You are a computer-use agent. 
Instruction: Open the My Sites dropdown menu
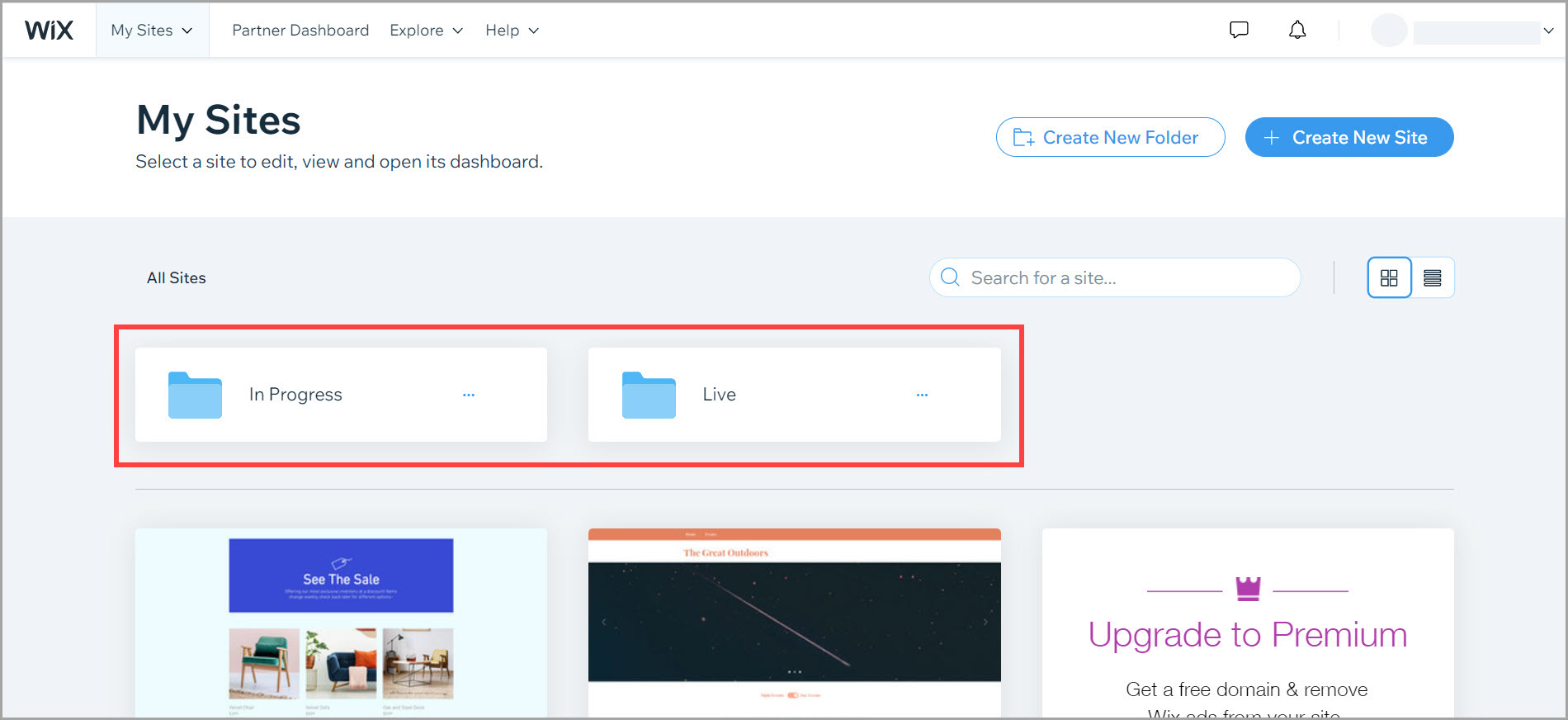[152, 31]
